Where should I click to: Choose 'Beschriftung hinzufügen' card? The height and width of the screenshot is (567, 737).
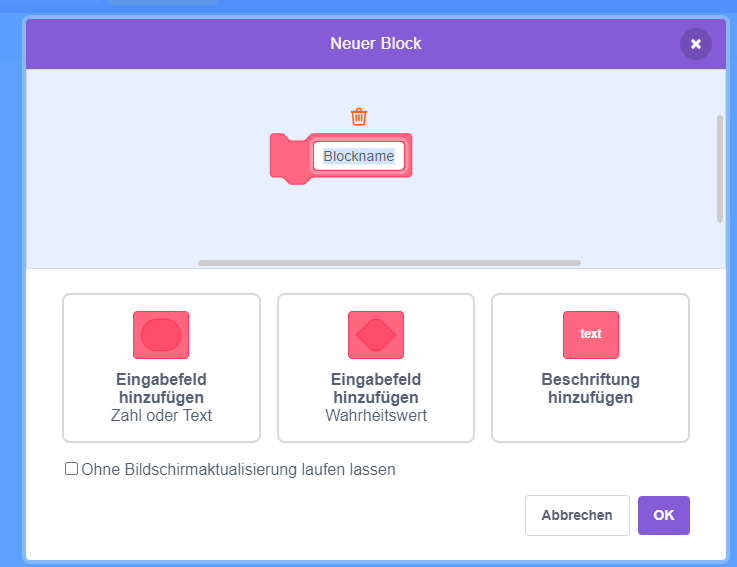coord(590,368)
